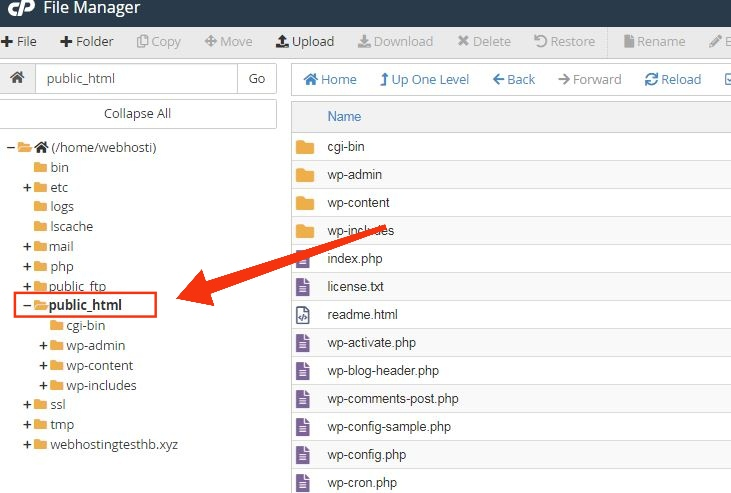731x493 pixels.
Task: Click the home icon beside path field
Action: (17, 78)
